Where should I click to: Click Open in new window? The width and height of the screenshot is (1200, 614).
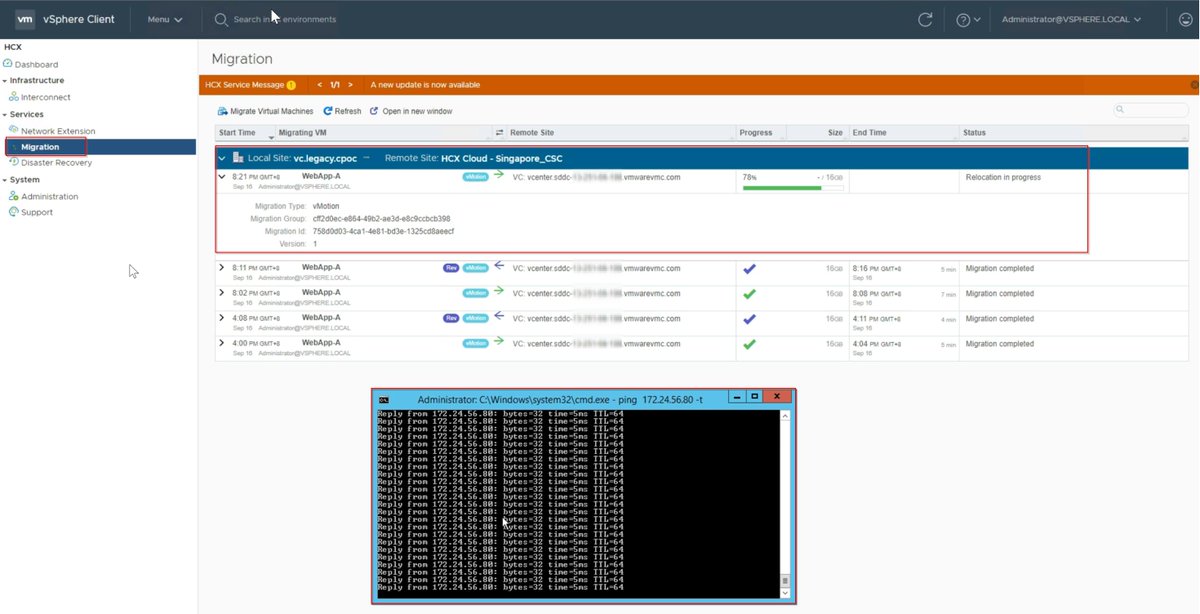tap(411, 111)
